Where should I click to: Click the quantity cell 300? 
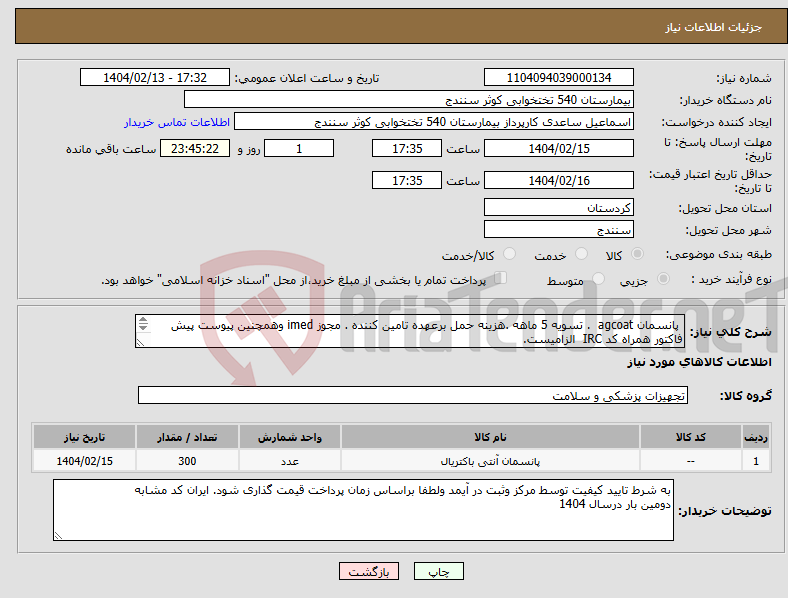click(187, 461)
